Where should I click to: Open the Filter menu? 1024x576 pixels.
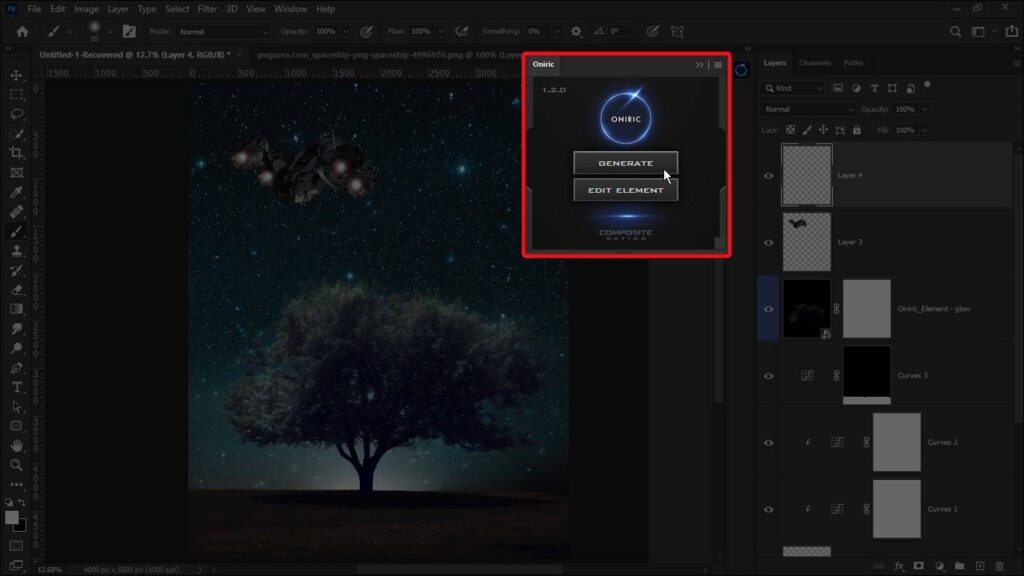[x=207, y=9]
